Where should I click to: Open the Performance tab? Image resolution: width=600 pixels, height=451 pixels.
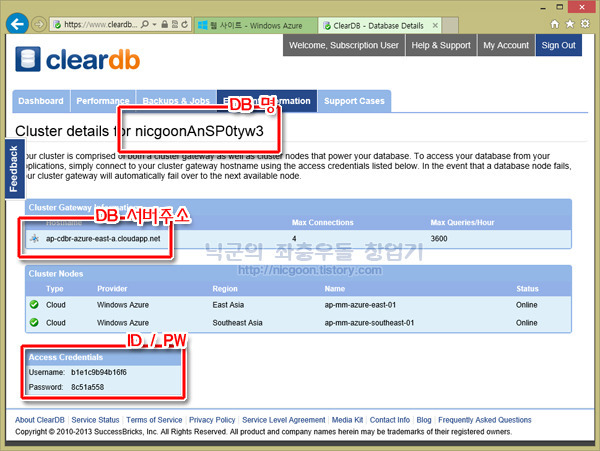click(103, 101)
